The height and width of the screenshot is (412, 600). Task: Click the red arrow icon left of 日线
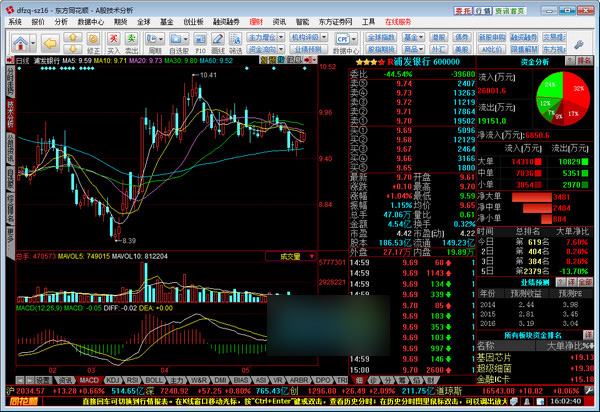tap(10, 60)
